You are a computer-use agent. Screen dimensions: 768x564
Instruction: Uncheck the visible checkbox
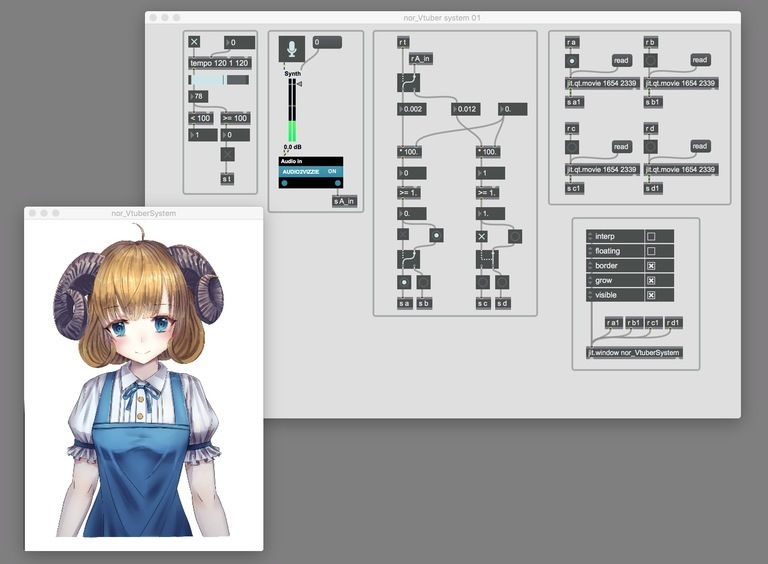[651, 295]
